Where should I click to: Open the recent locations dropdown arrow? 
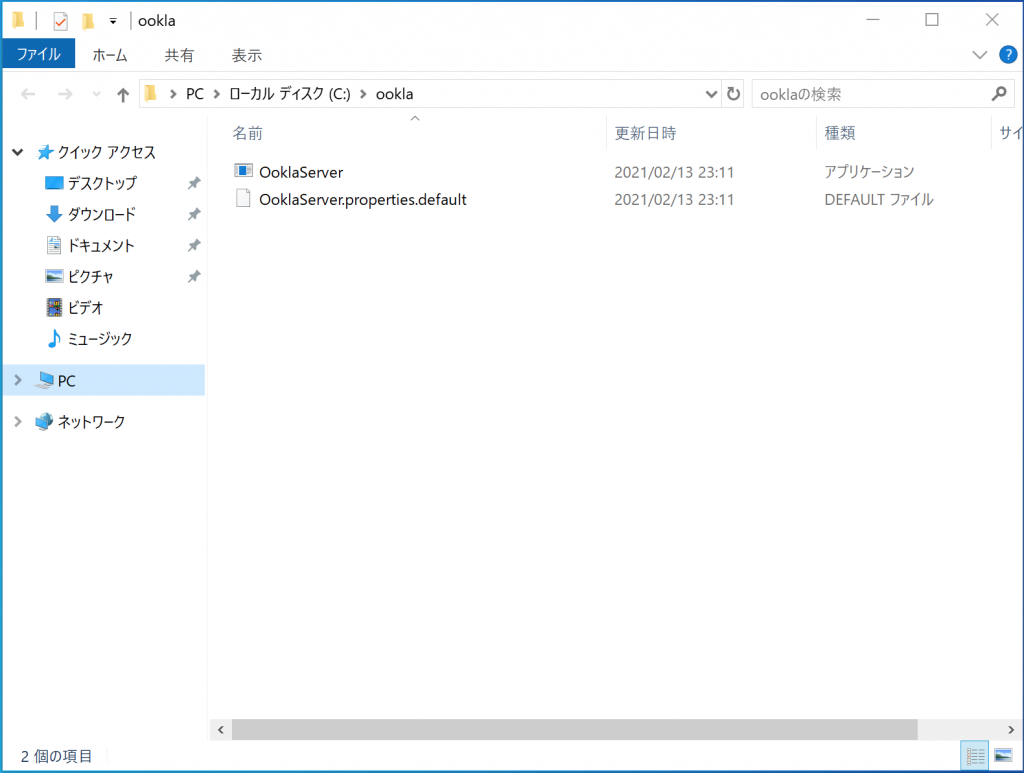point(97,95)
